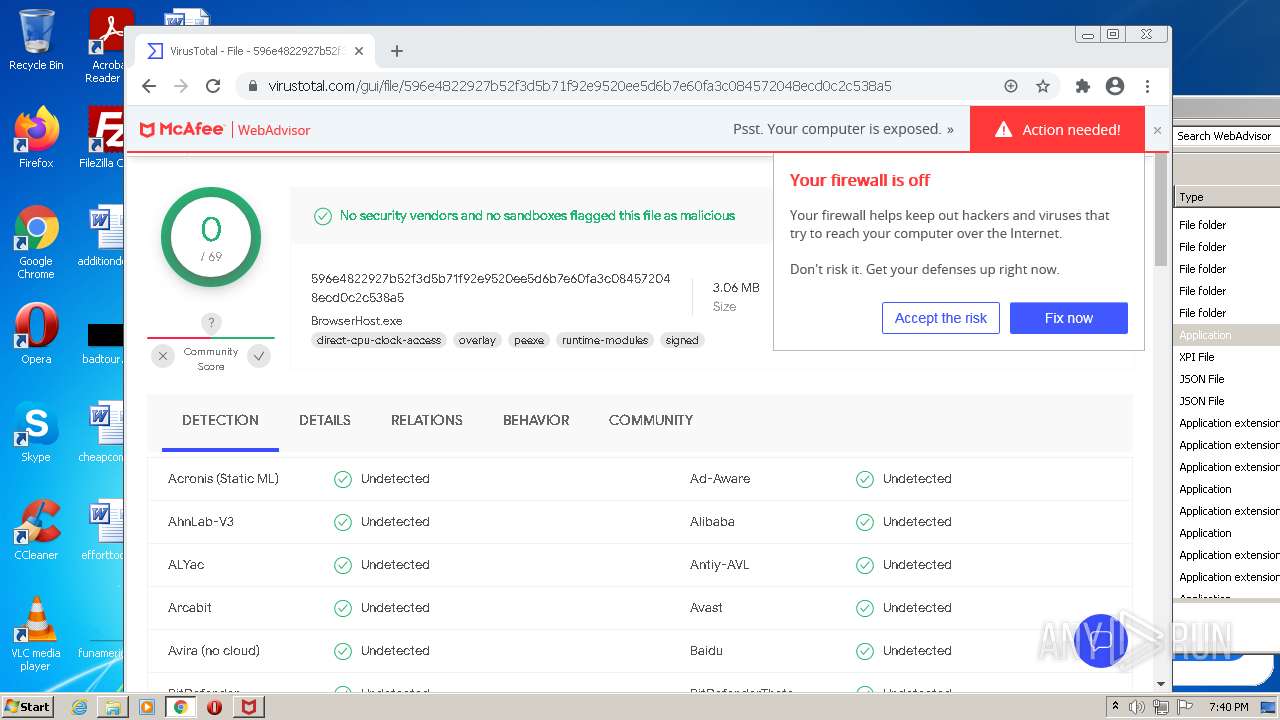Click the community score question mark icon
The image size is (1280, 720).
pyautogui.click(x=210, y=323)
